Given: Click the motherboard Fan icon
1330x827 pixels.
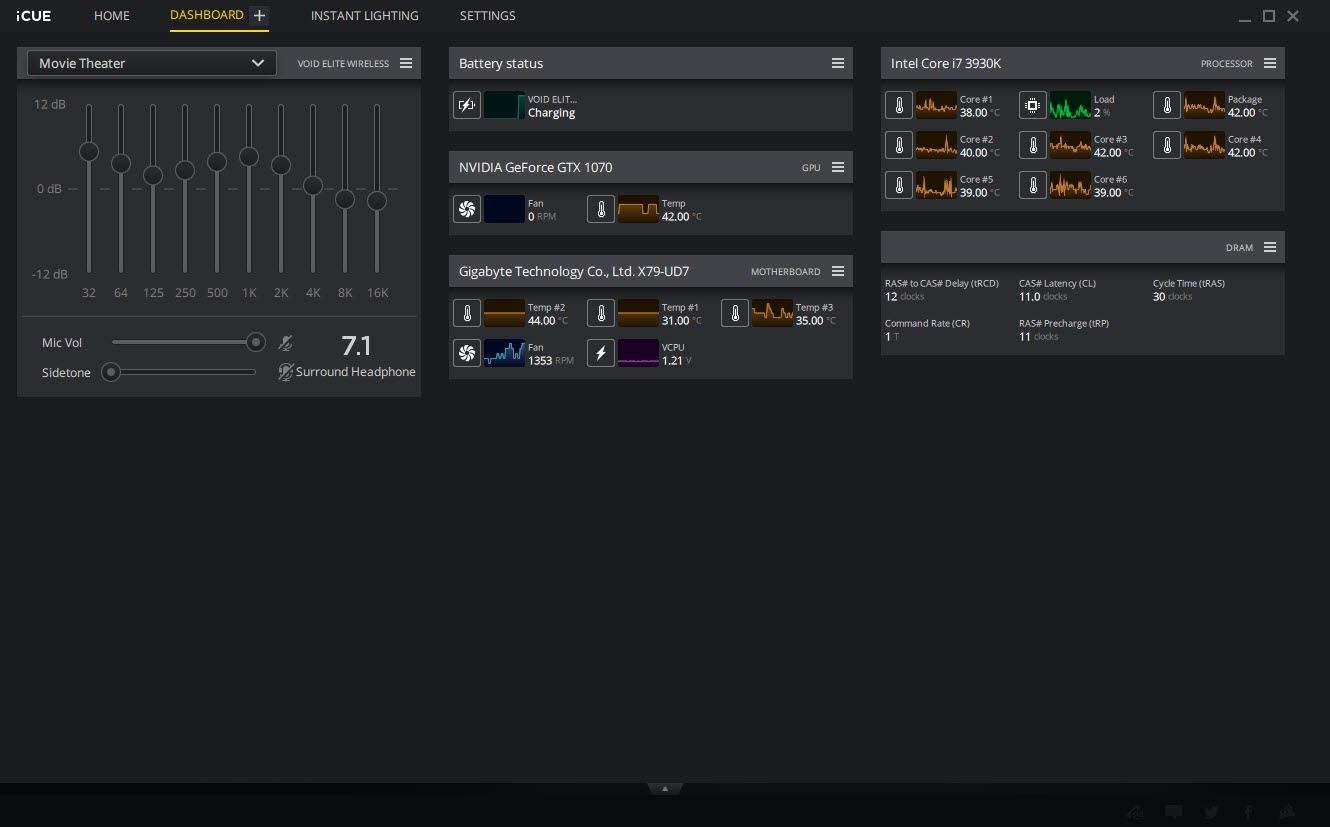Looking at the screenshot, I should [x=466, y=353].
